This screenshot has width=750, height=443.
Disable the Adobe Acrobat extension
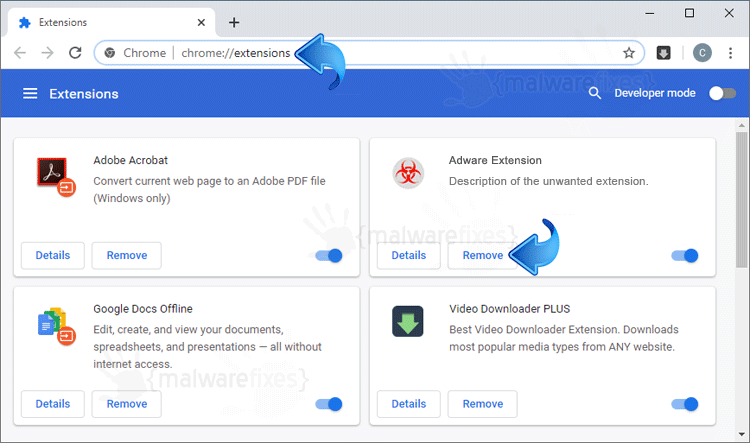tap(329, 255)
